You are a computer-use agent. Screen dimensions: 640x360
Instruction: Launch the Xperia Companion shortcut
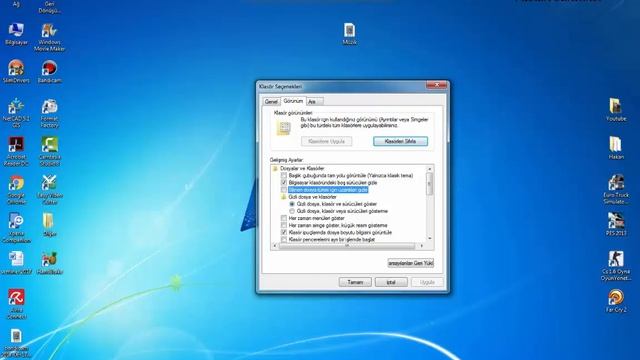tap(16, 228)
